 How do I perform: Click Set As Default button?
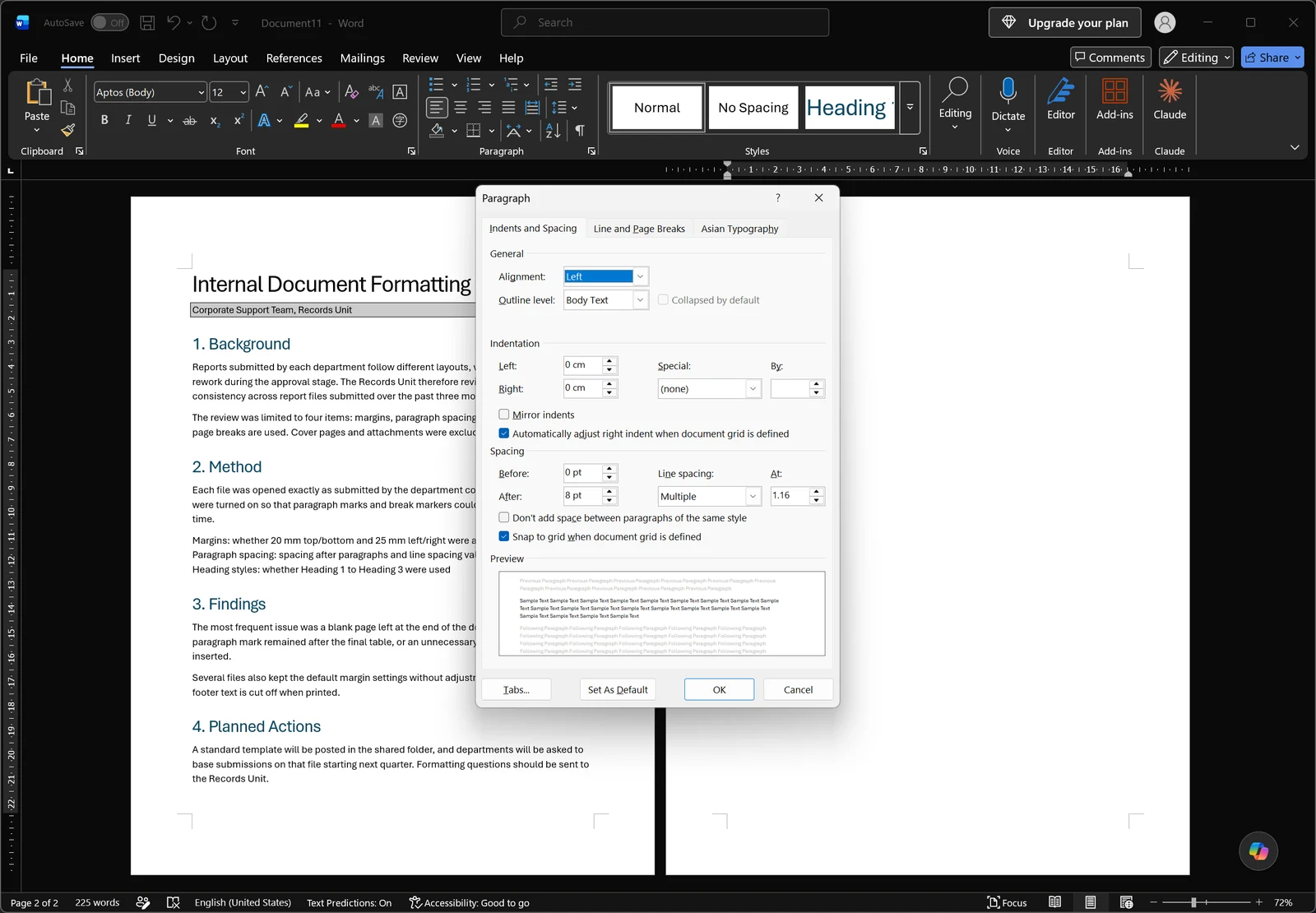click(x=618, y=689)
